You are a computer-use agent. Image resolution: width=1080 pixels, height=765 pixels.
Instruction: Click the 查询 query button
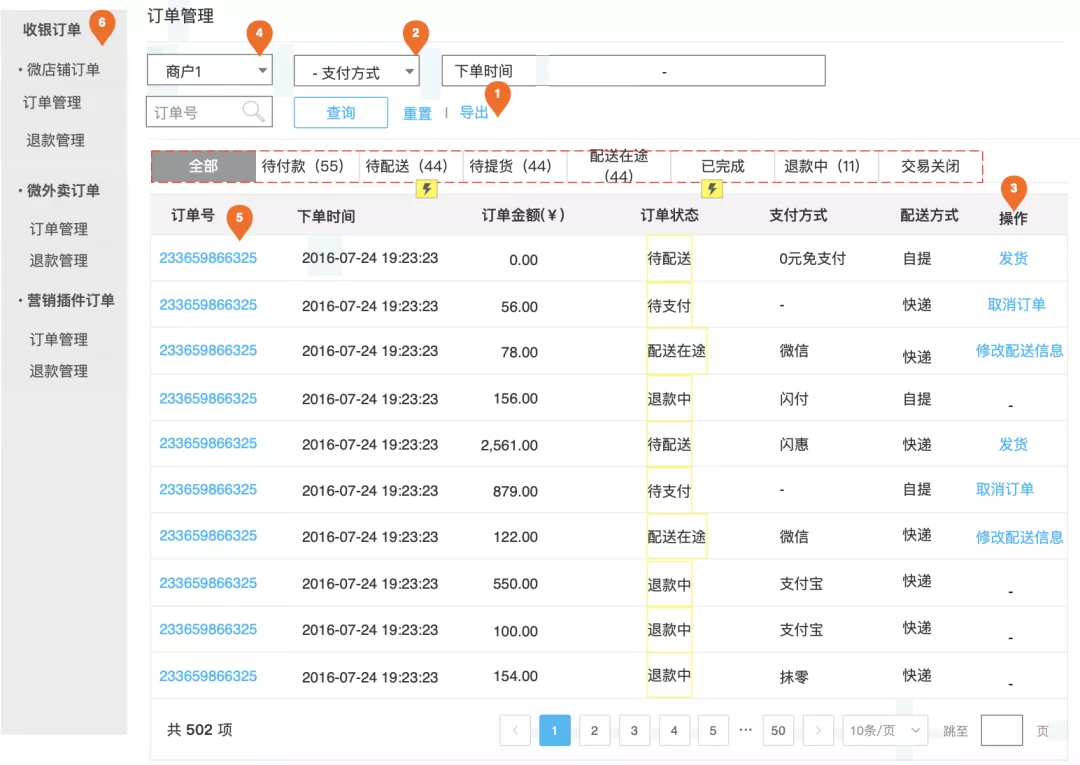340,112
